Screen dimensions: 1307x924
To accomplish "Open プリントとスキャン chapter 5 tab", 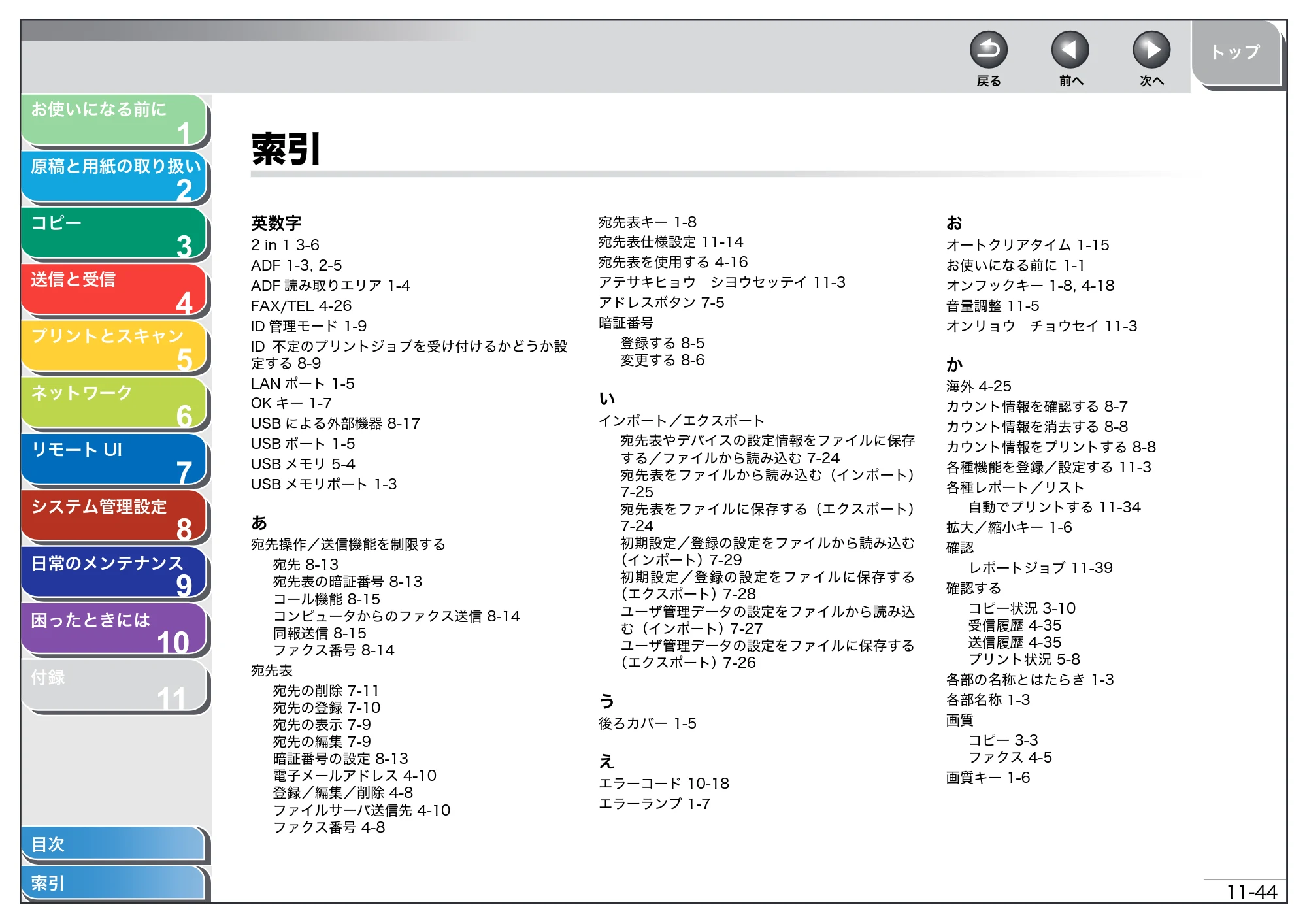I will [x=114, y=347].
